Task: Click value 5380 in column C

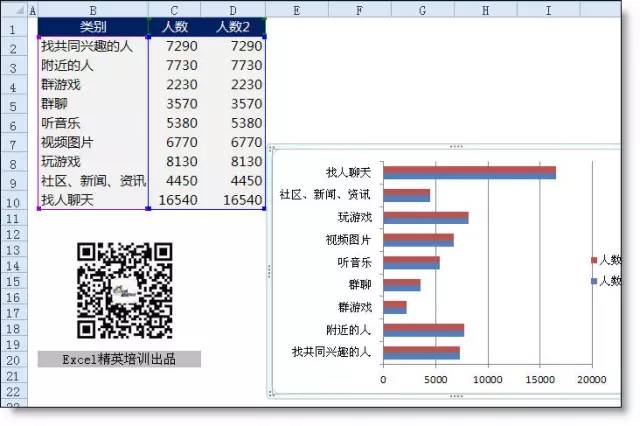Action: click(175, 123)
